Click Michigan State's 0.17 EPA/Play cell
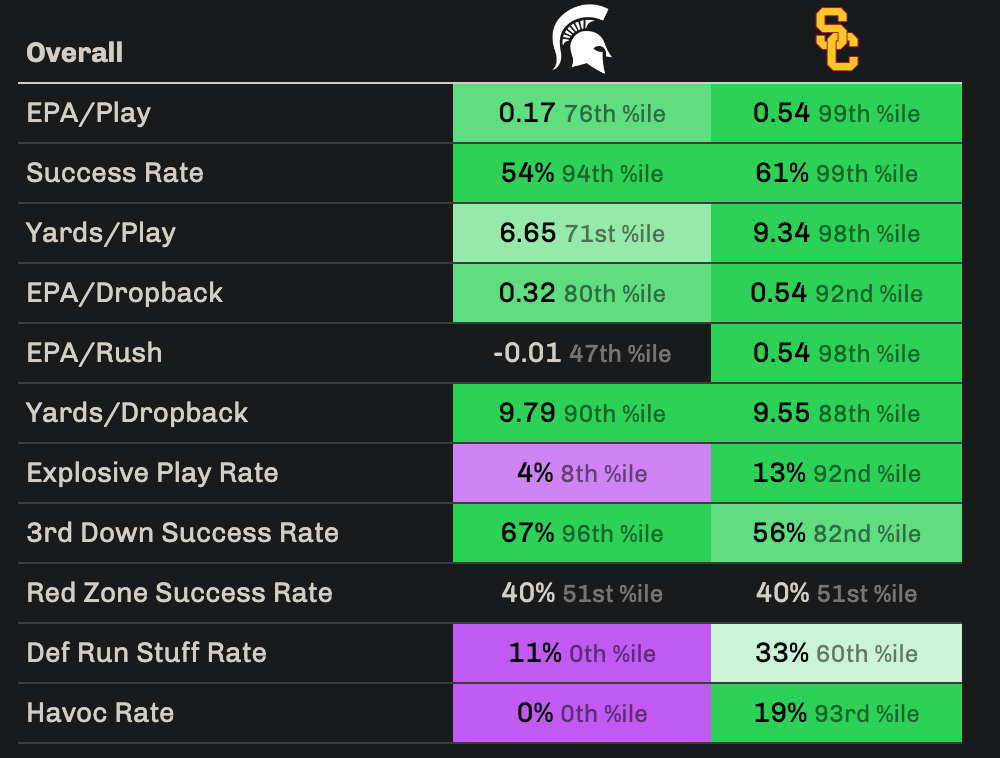 [x=582, y=113]
